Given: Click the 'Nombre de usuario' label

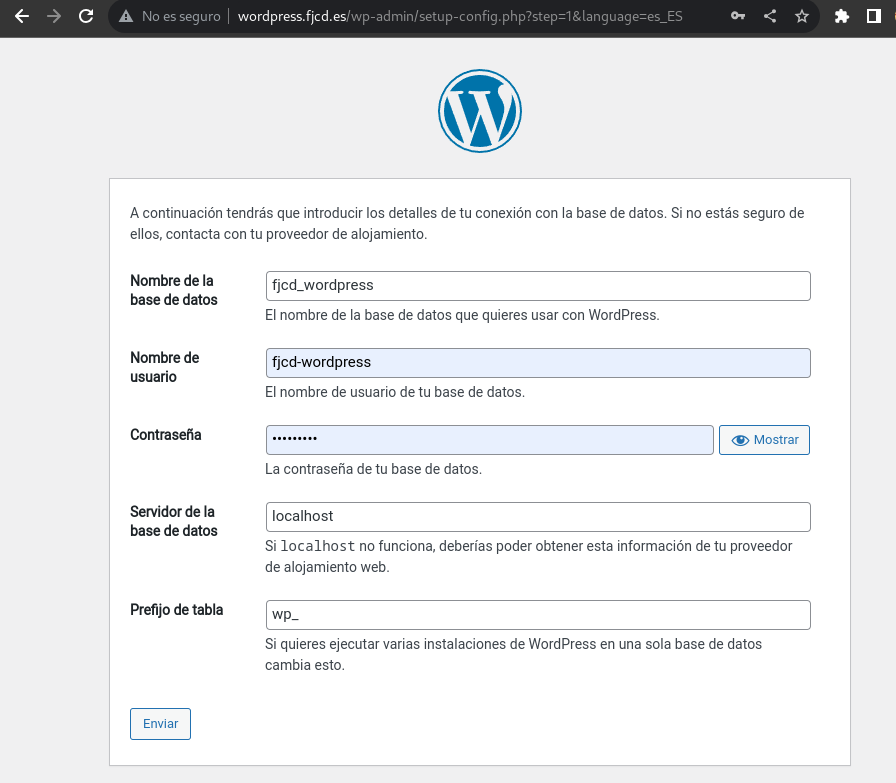Looking at the screenshot, I should click(165, 367).
